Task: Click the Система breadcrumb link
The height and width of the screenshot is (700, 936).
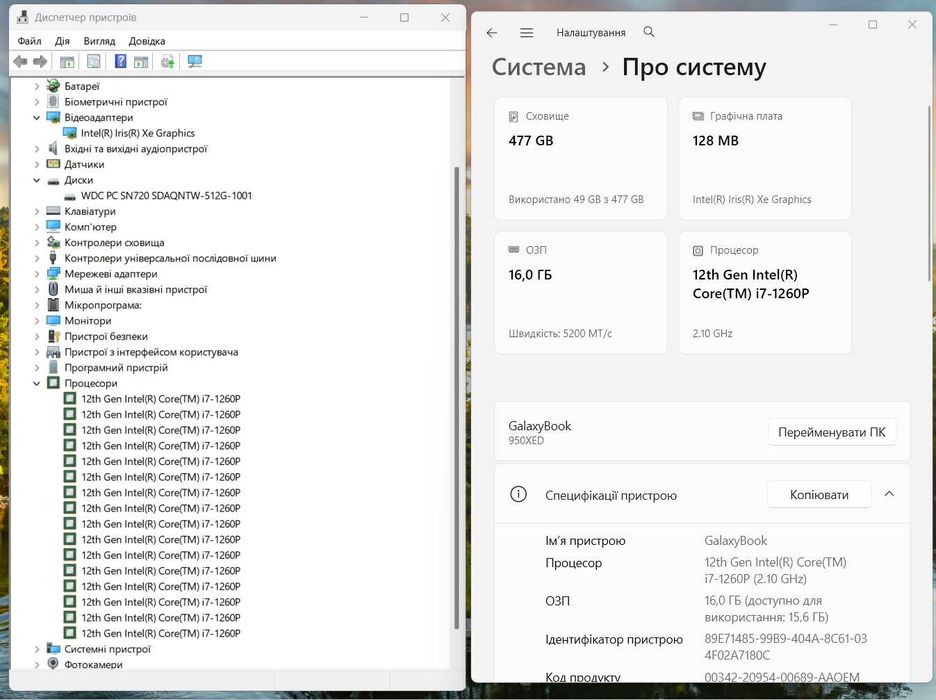Action: point(538,67)
